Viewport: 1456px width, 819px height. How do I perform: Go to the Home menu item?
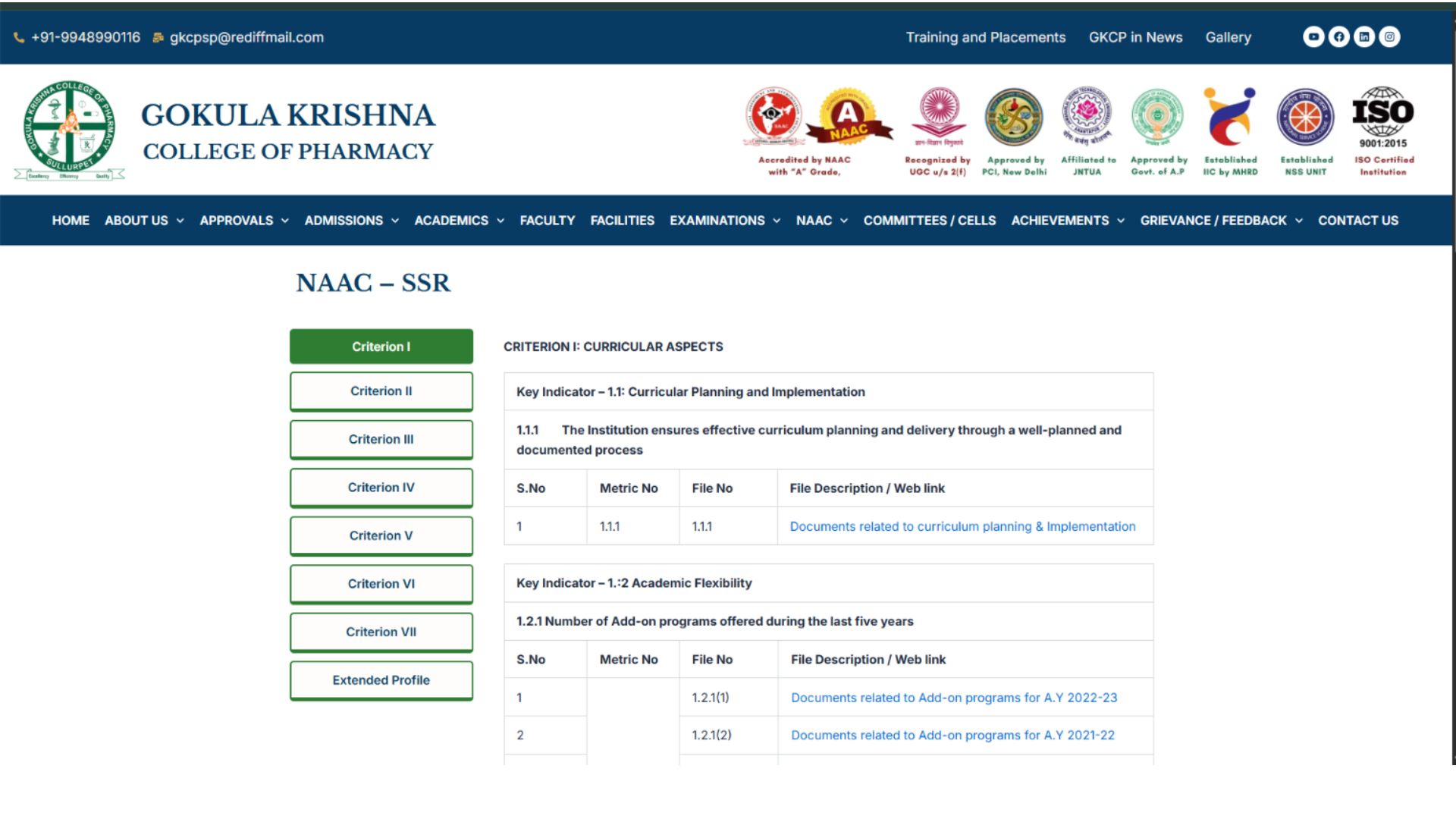click(71, 221)
